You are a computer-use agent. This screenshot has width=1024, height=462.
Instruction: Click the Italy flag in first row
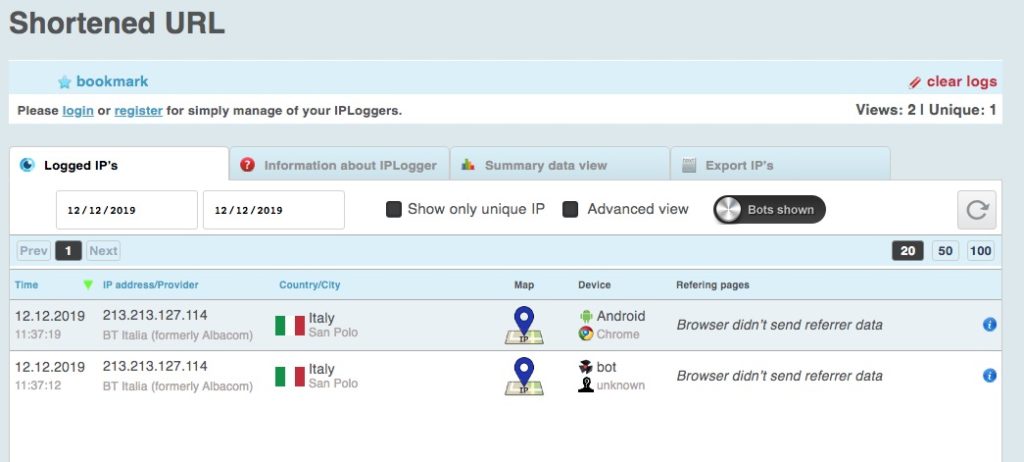[290, 325]
